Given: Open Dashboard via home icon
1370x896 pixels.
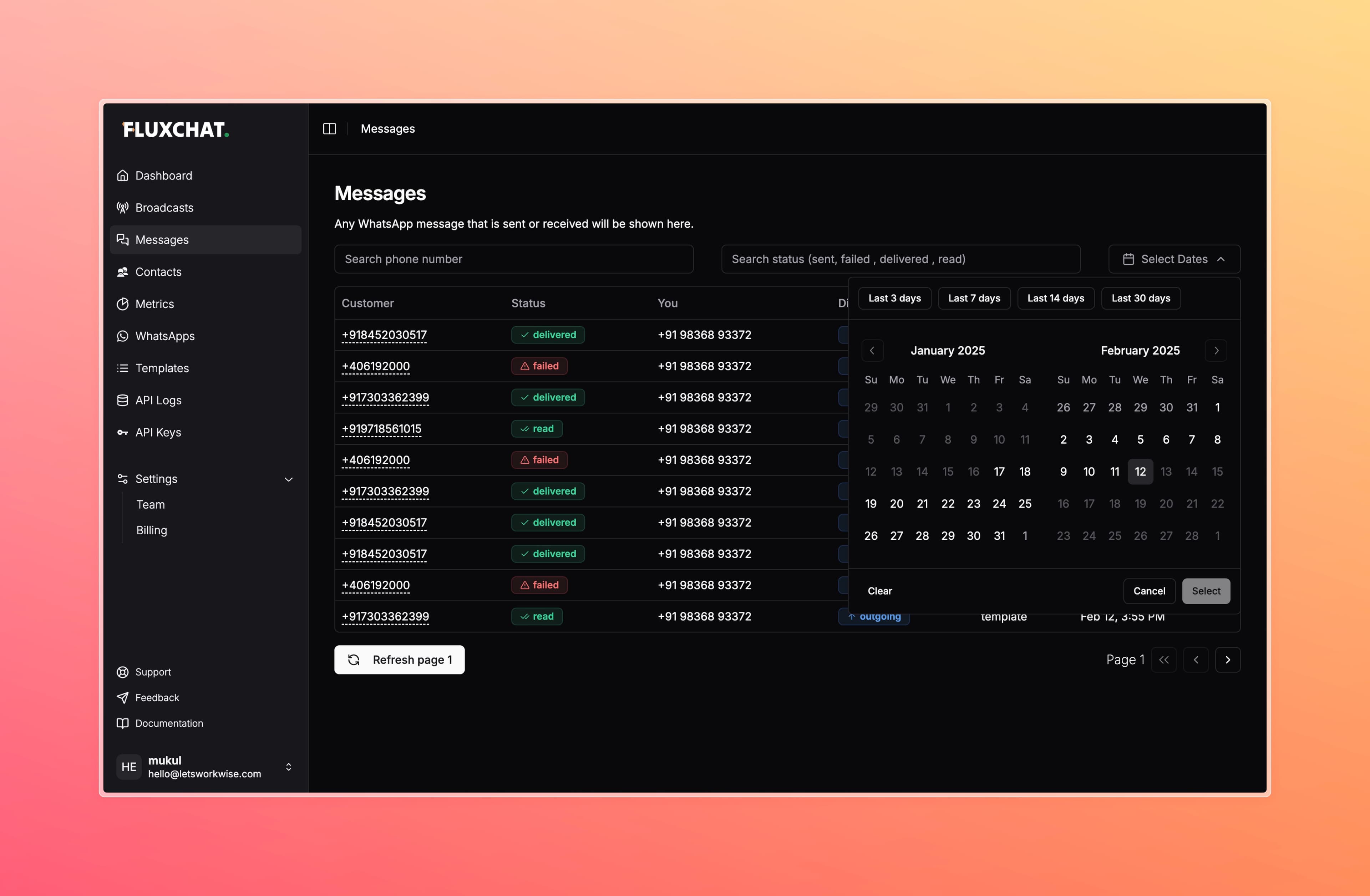Looking at the screenshot, I should pyautogui.click(x=123, y=175).
